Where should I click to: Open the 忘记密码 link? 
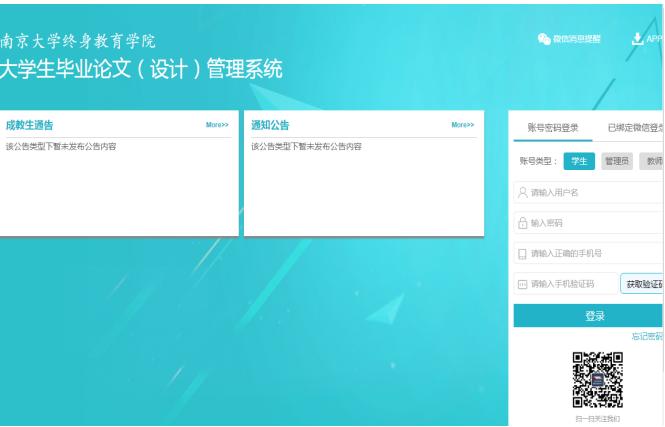(x=647, y=337)
